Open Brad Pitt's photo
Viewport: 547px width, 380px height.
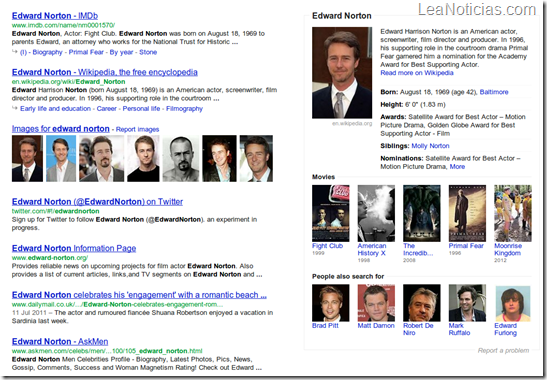pyautogui.click(x=331, y=303)
